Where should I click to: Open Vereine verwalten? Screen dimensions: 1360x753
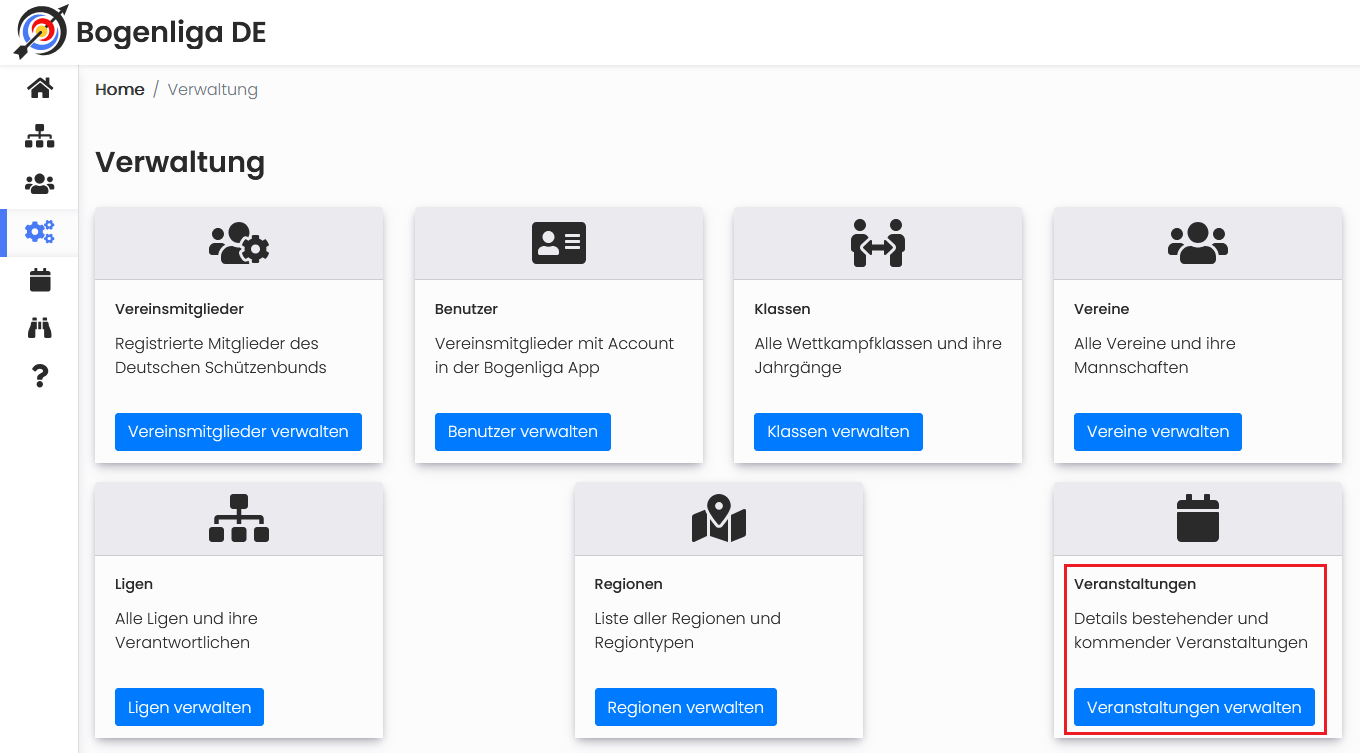pos(1158,432)
